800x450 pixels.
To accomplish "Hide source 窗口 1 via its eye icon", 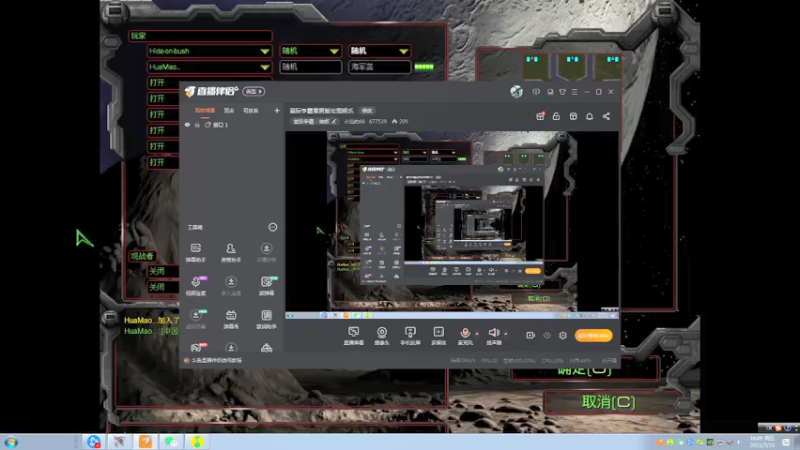I will click(187, 125).
